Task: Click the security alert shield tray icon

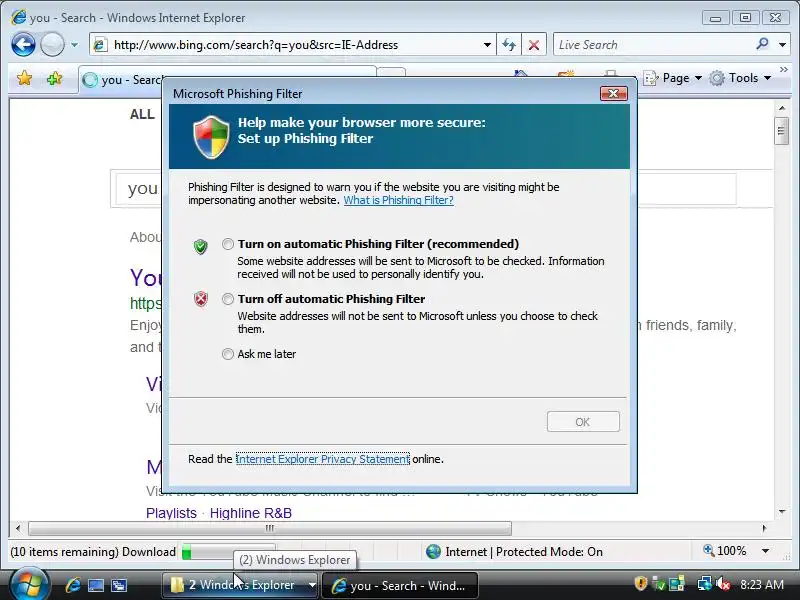Action: coord(640,583)
